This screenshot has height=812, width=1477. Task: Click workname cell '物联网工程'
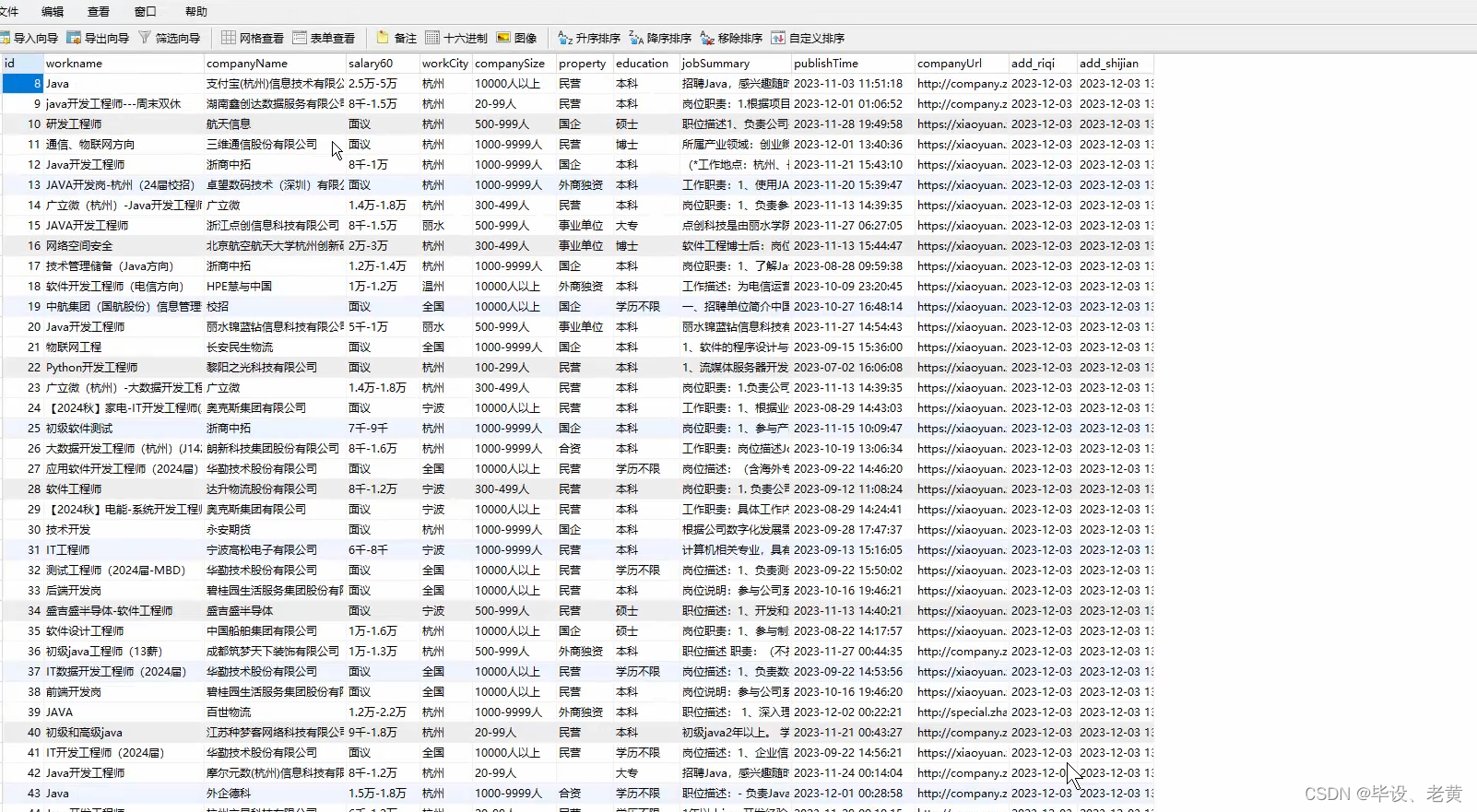click(x=124, y=347)
